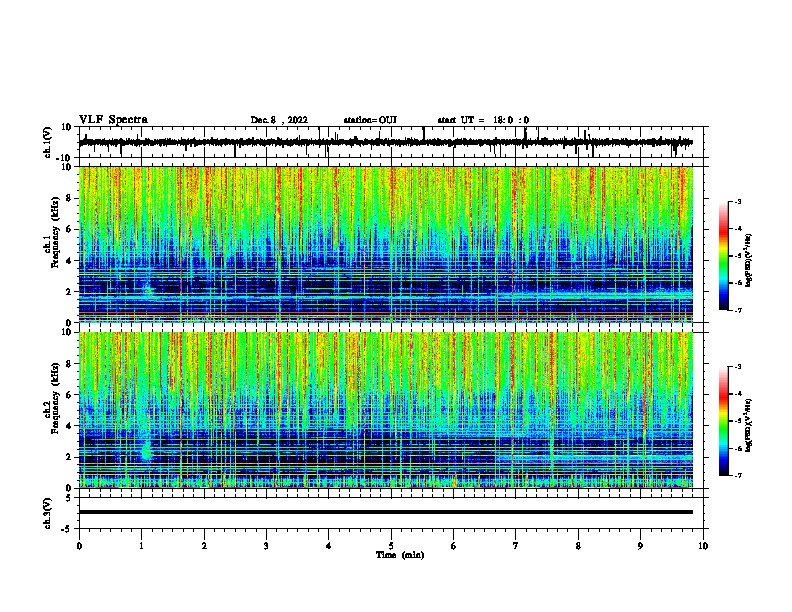The height and width of the screenshot is (612, 792).
Task: Click time axis tick label "2"
Action: tap(204, 546)
